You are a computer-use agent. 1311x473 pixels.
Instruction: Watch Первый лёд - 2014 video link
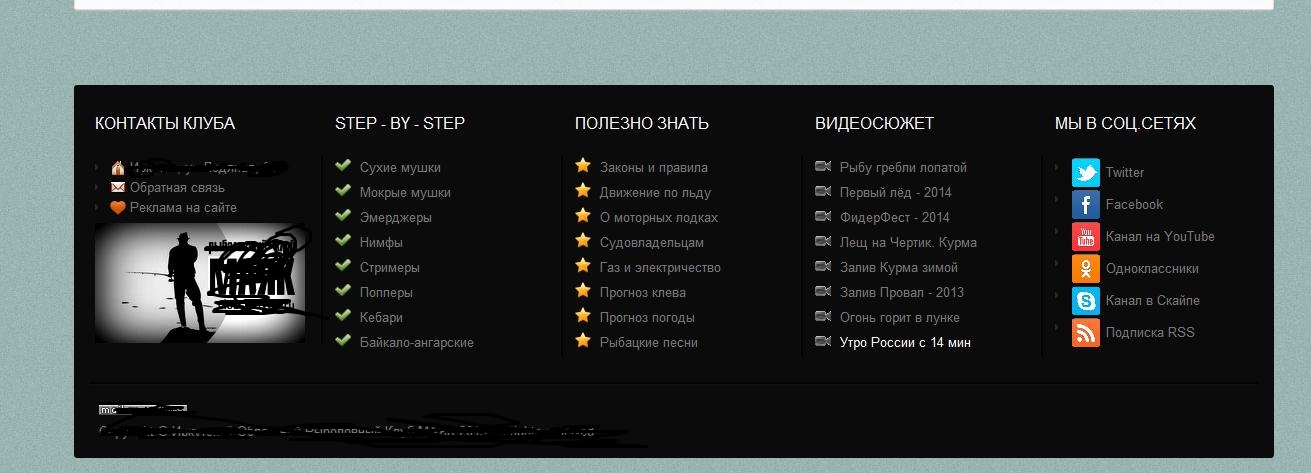896,193
